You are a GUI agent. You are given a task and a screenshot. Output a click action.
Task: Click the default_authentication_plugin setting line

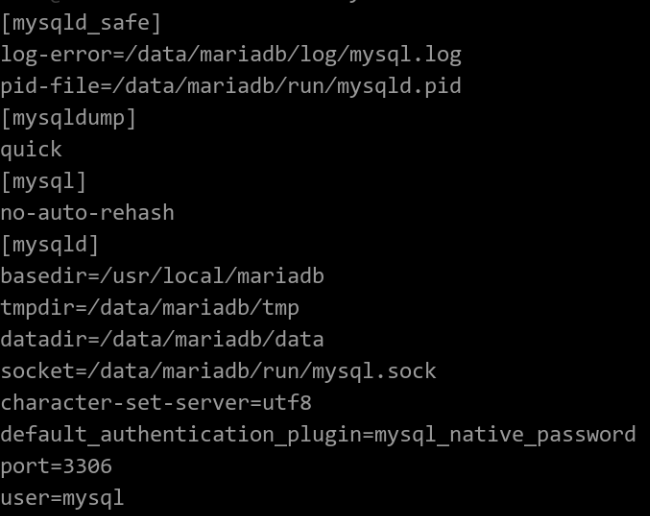click(318, 435)
